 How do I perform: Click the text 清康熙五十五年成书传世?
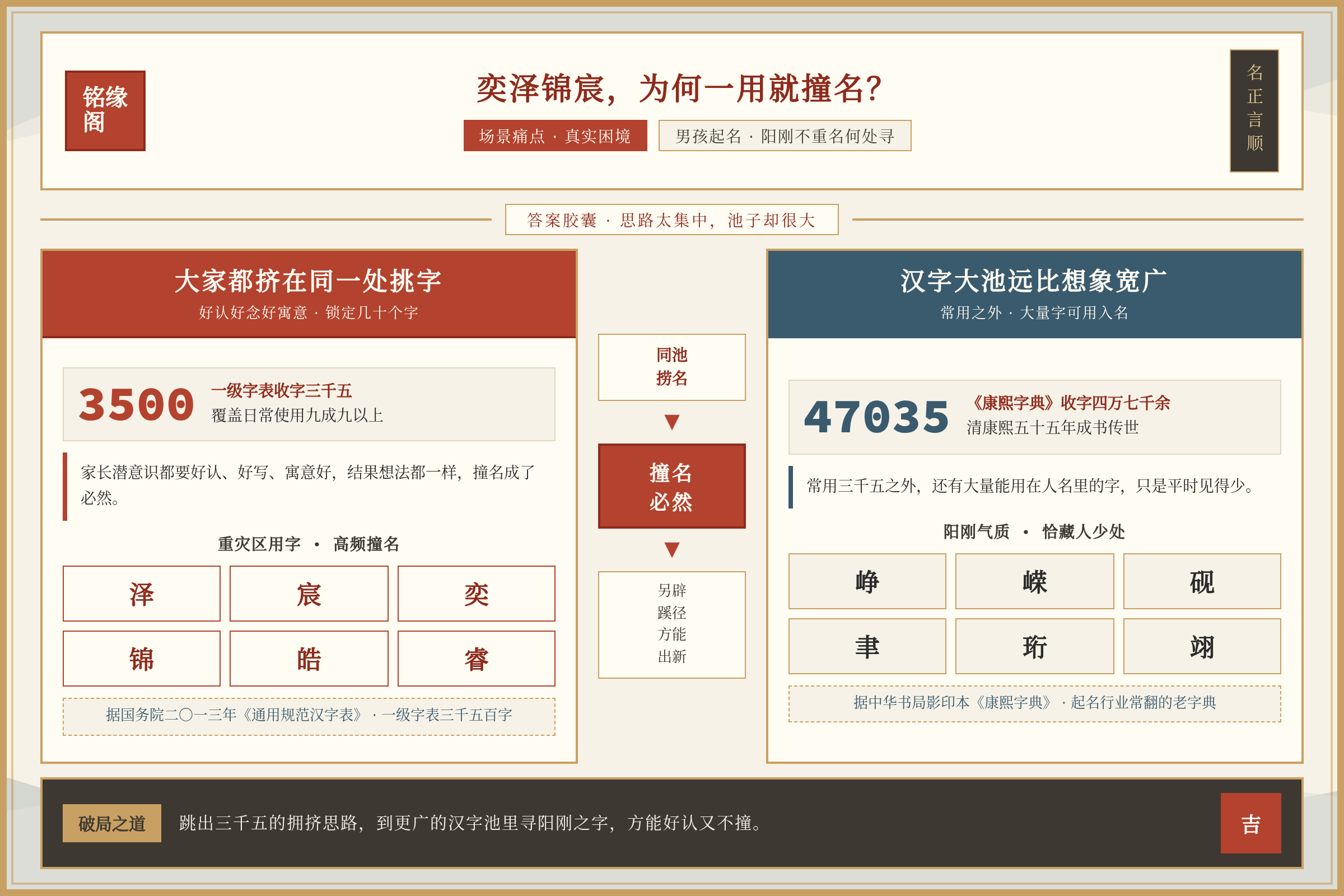[1053, 427]
